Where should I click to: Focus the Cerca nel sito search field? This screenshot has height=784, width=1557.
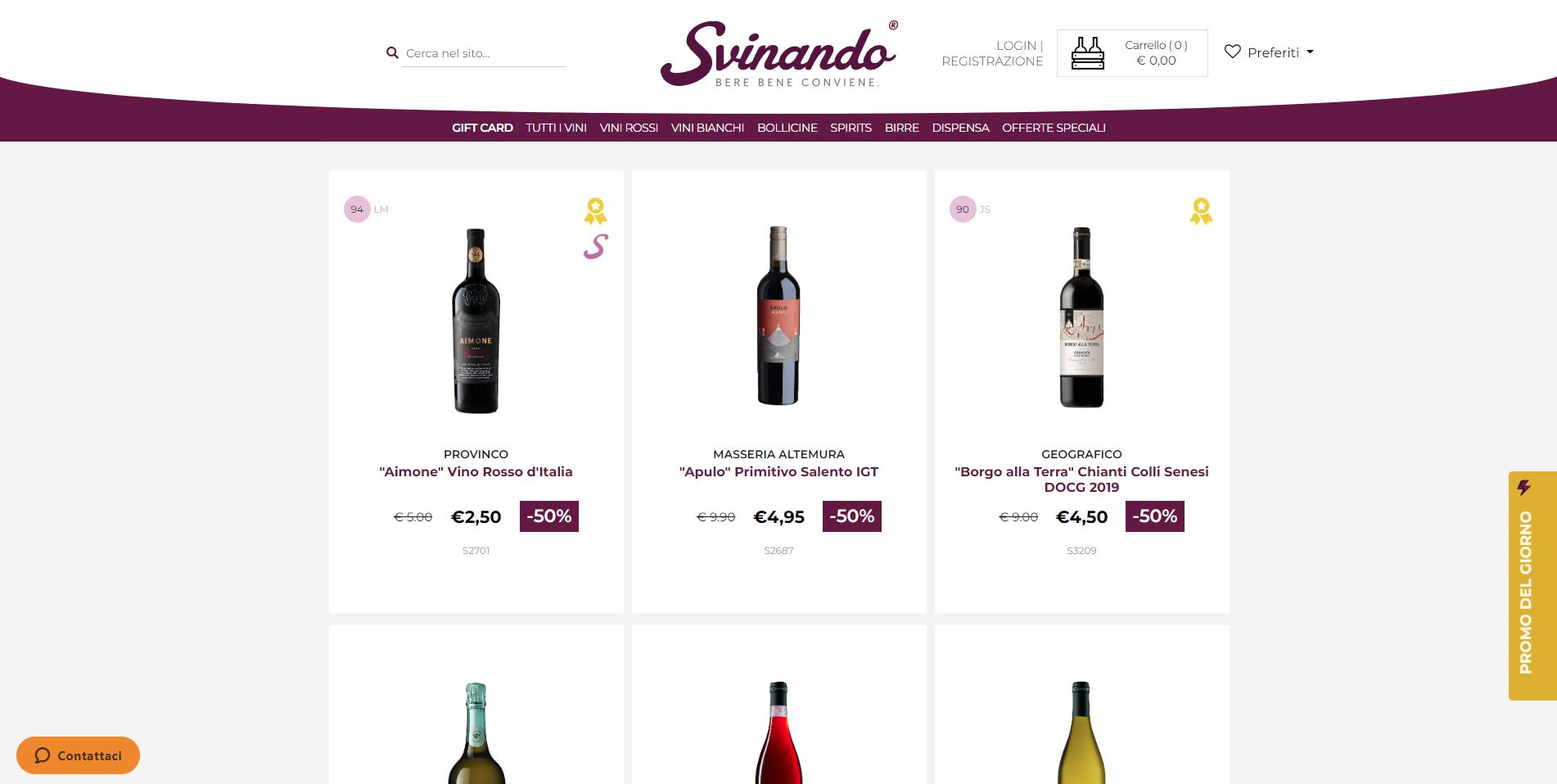pyautogui.click(x=484, y=53)
